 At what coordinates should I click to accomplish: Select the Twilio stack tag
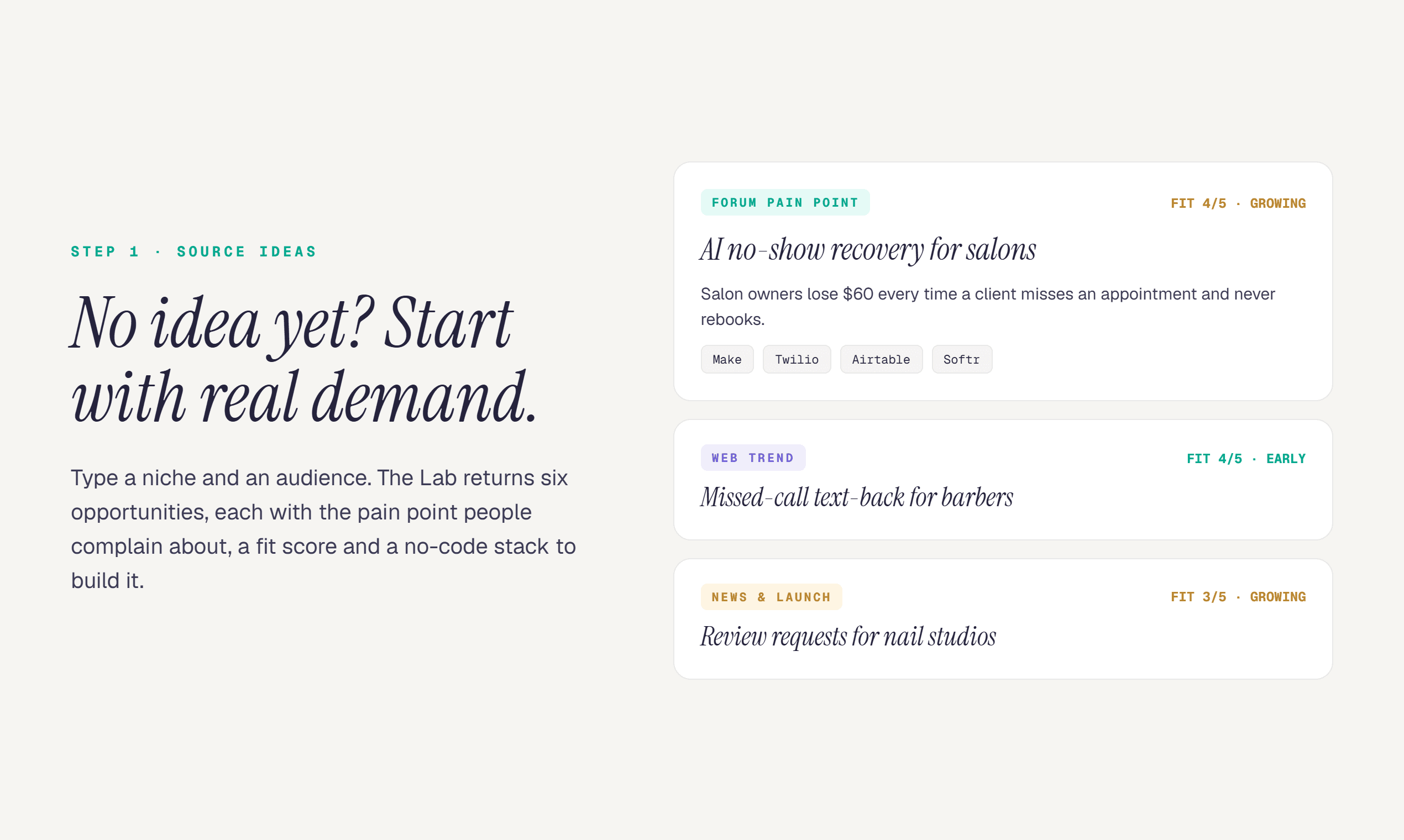tap(797, 359)
